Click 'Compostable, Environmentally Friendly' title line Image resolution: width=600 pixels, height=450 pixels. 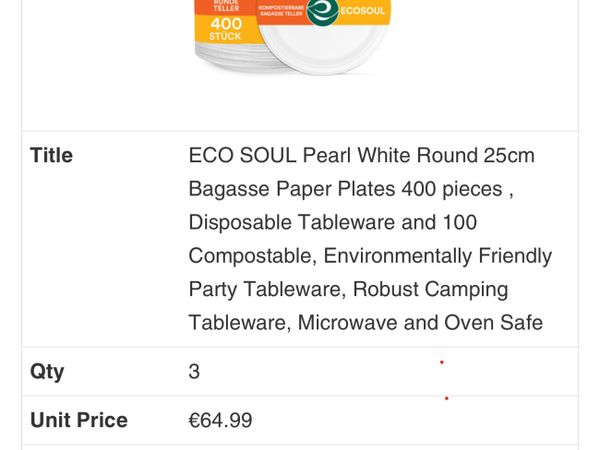370,256
